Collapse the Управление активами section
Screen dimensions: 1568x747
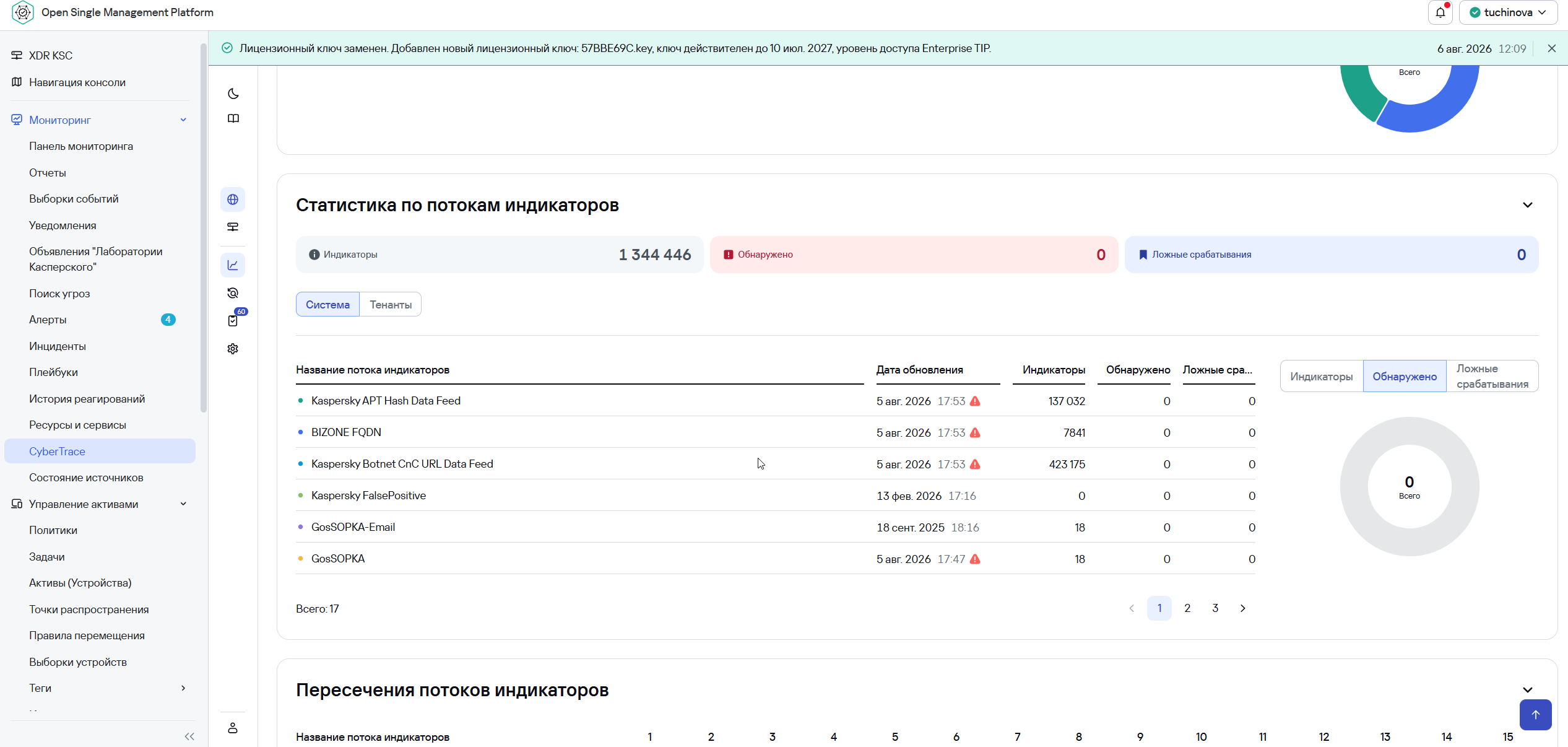point(183,504)
